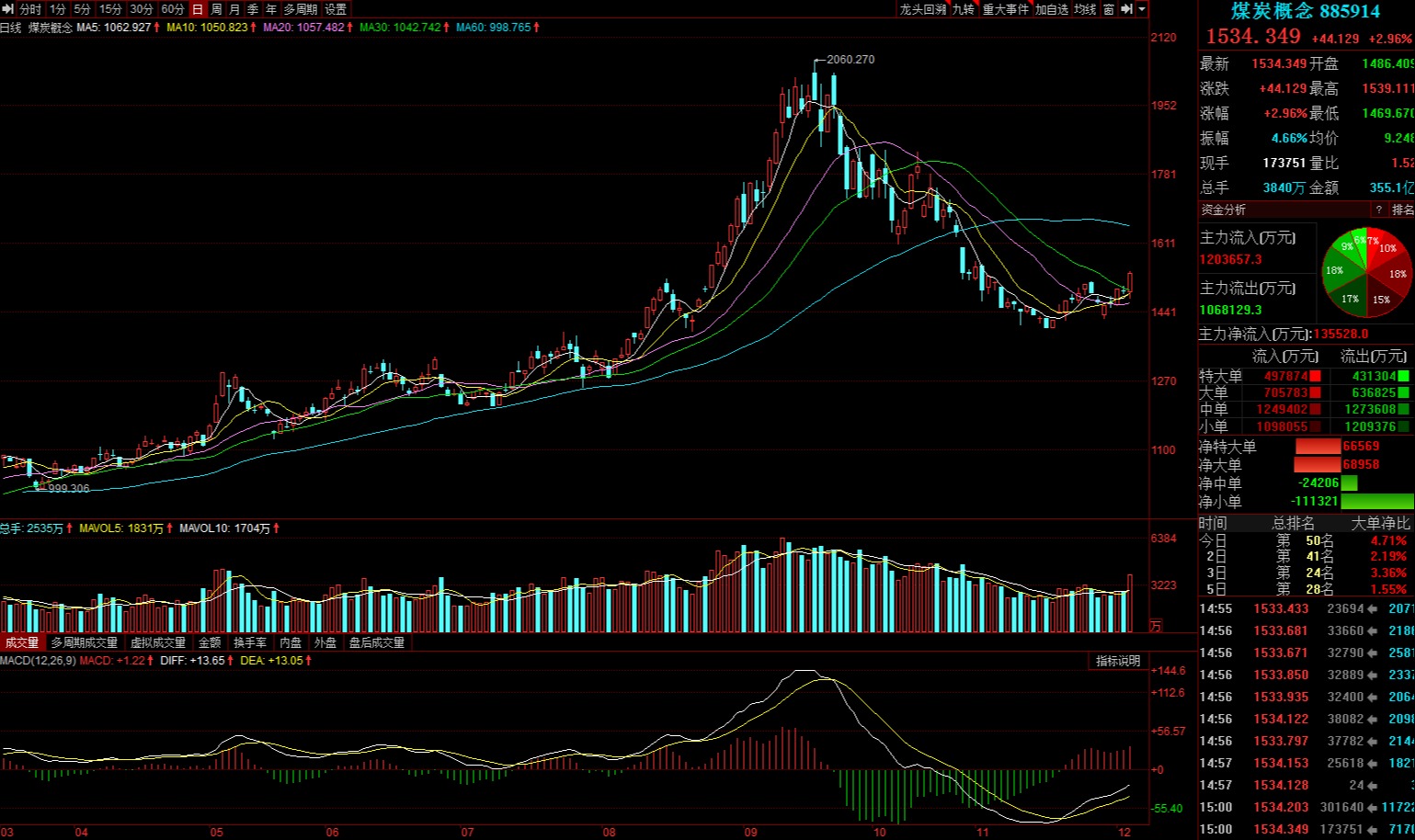Click the question mark help icon beside 资金分析

coord(1378,210)
